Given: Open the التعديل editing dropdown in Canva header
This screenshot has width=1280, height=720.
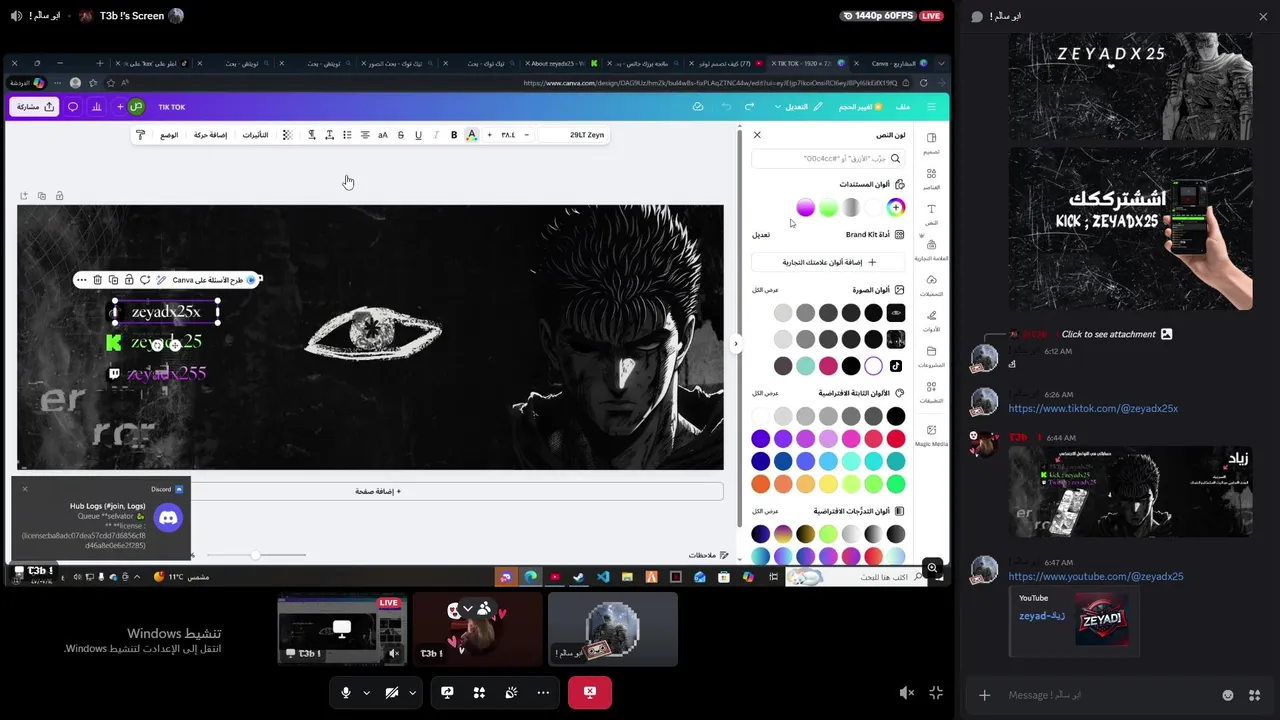Looking at the screenshot, I should click(798, 107).
